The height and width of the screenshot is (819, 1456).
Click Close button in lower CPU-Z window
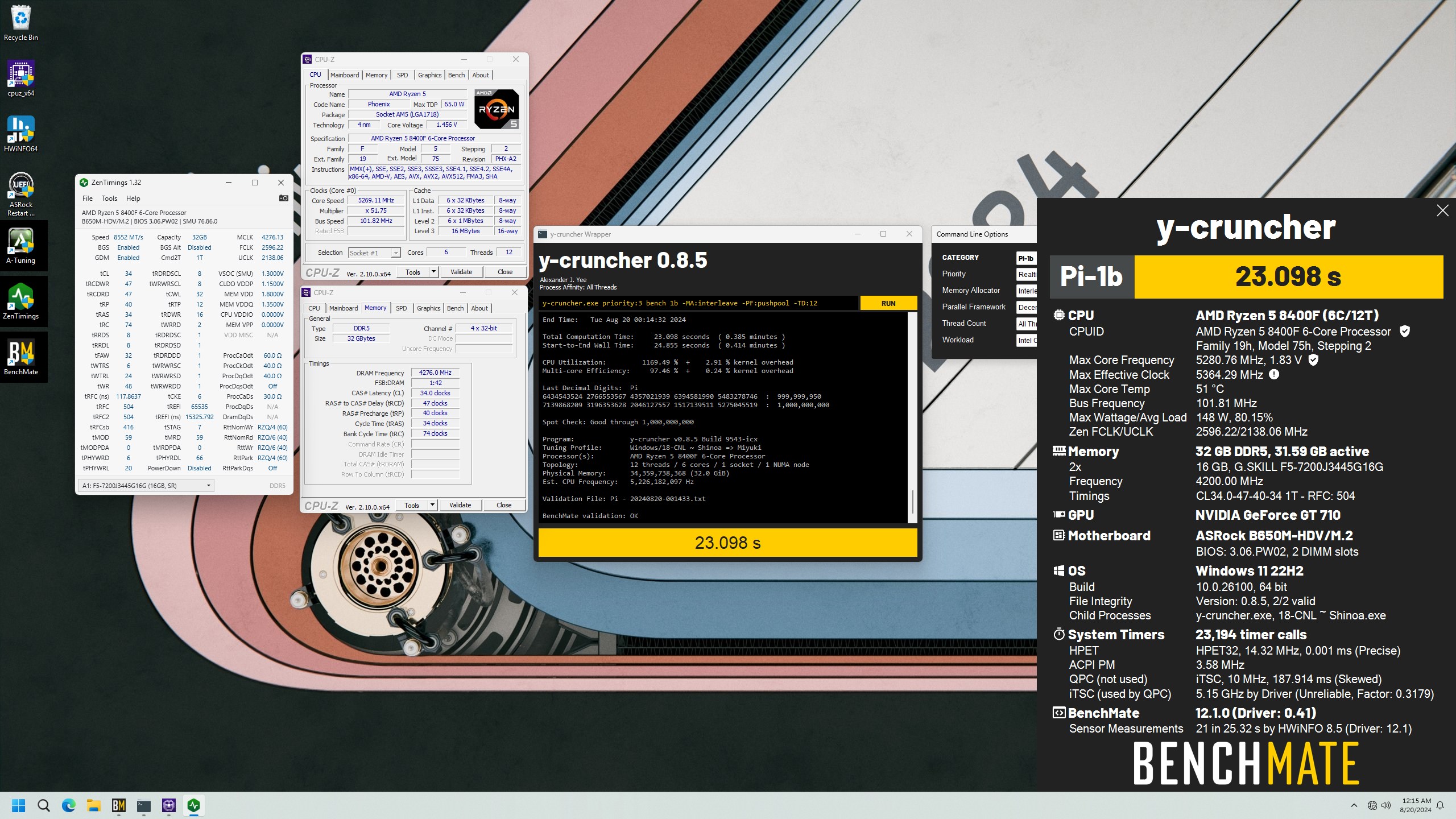point(504,505)
